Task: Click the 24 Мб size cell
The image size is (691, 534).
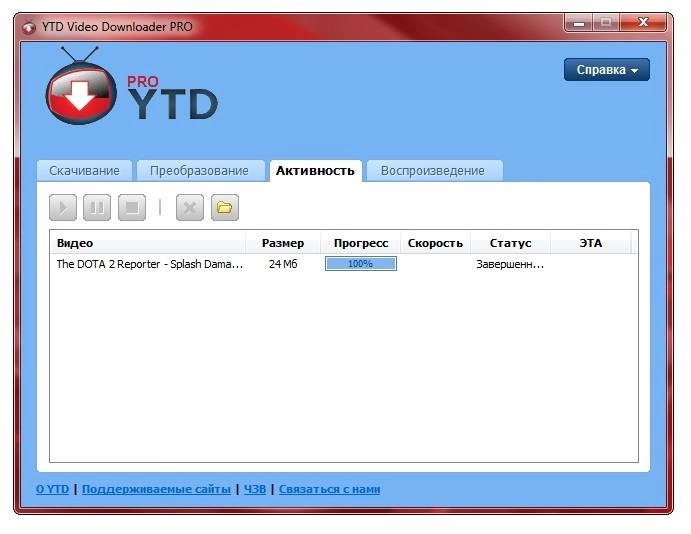Action: pos(283,264)
